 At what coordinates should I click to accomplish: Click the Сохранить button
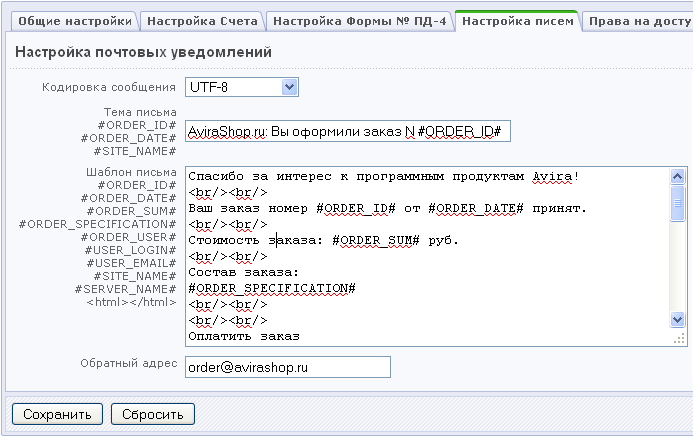pyautogui.click(x=57, y=414)
